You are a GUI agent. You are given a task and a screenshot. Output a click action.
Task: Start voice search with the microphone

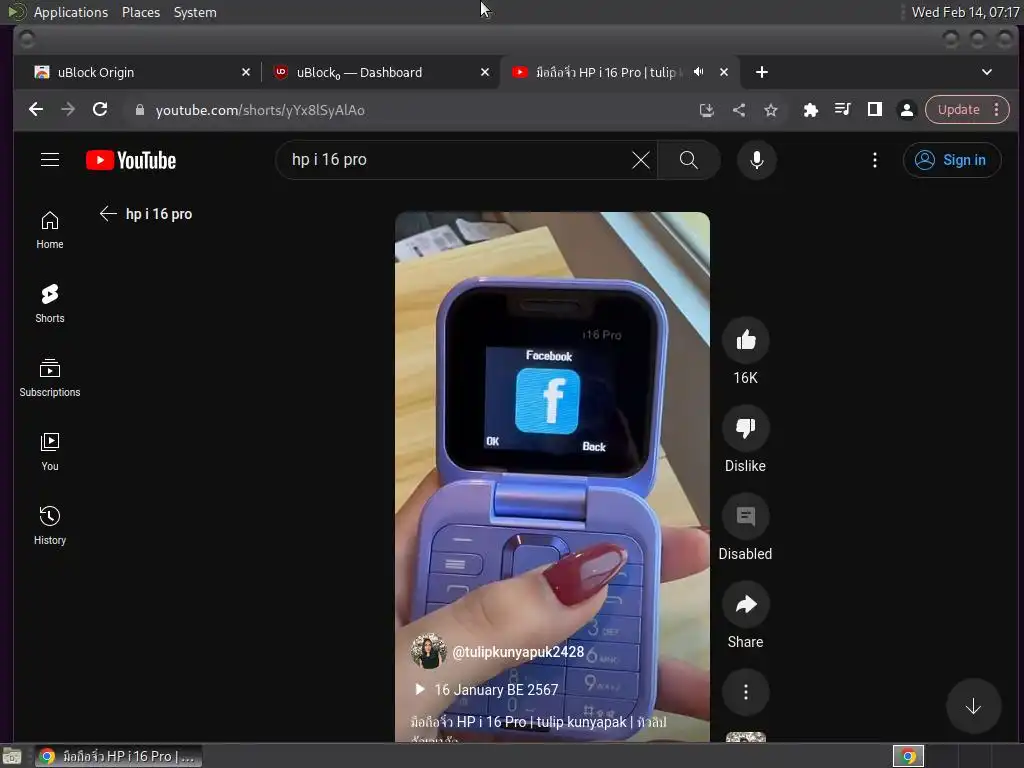[756, 160]
